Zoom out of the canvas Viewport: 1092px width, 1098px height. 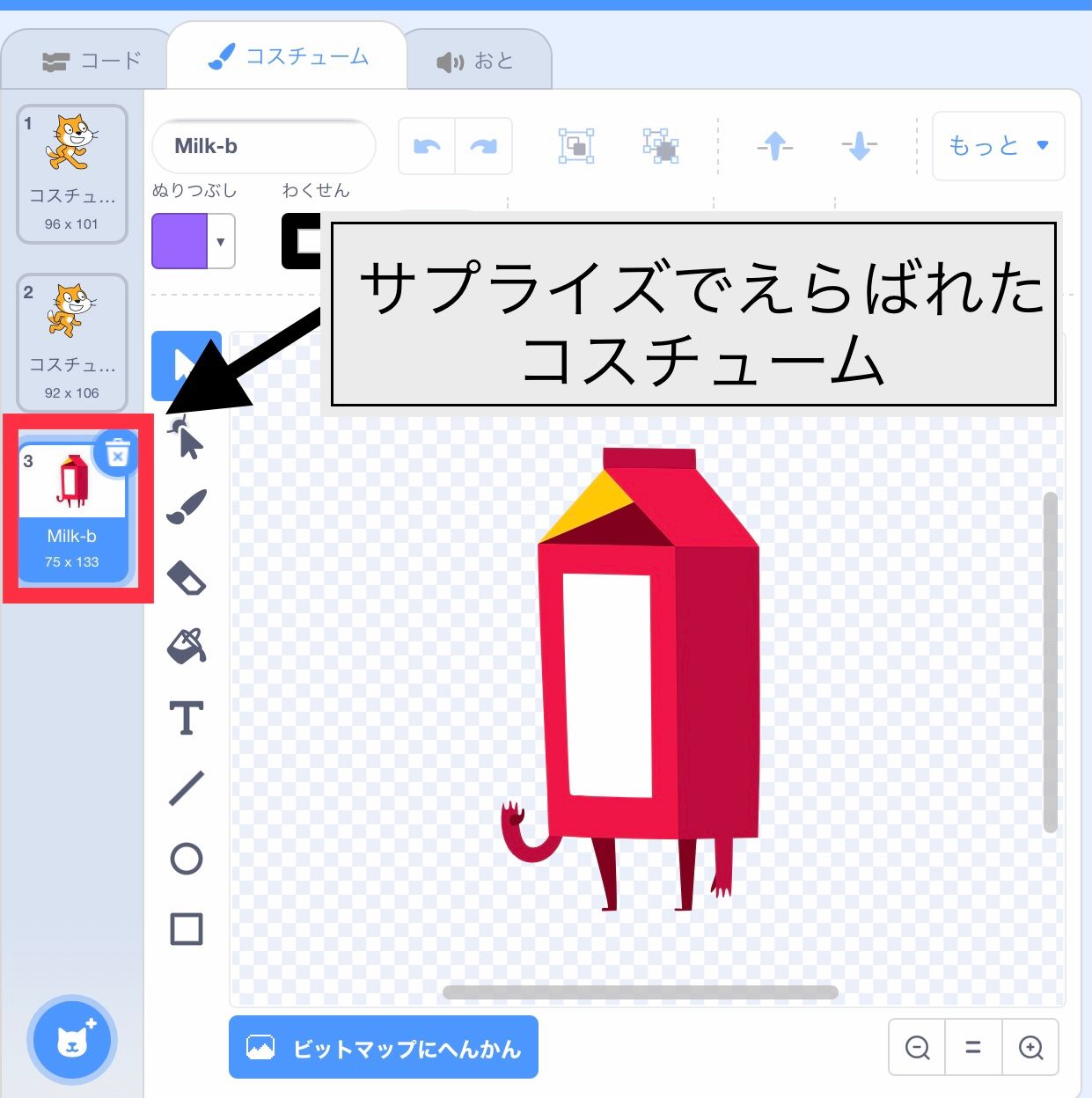click(918, 1048)
